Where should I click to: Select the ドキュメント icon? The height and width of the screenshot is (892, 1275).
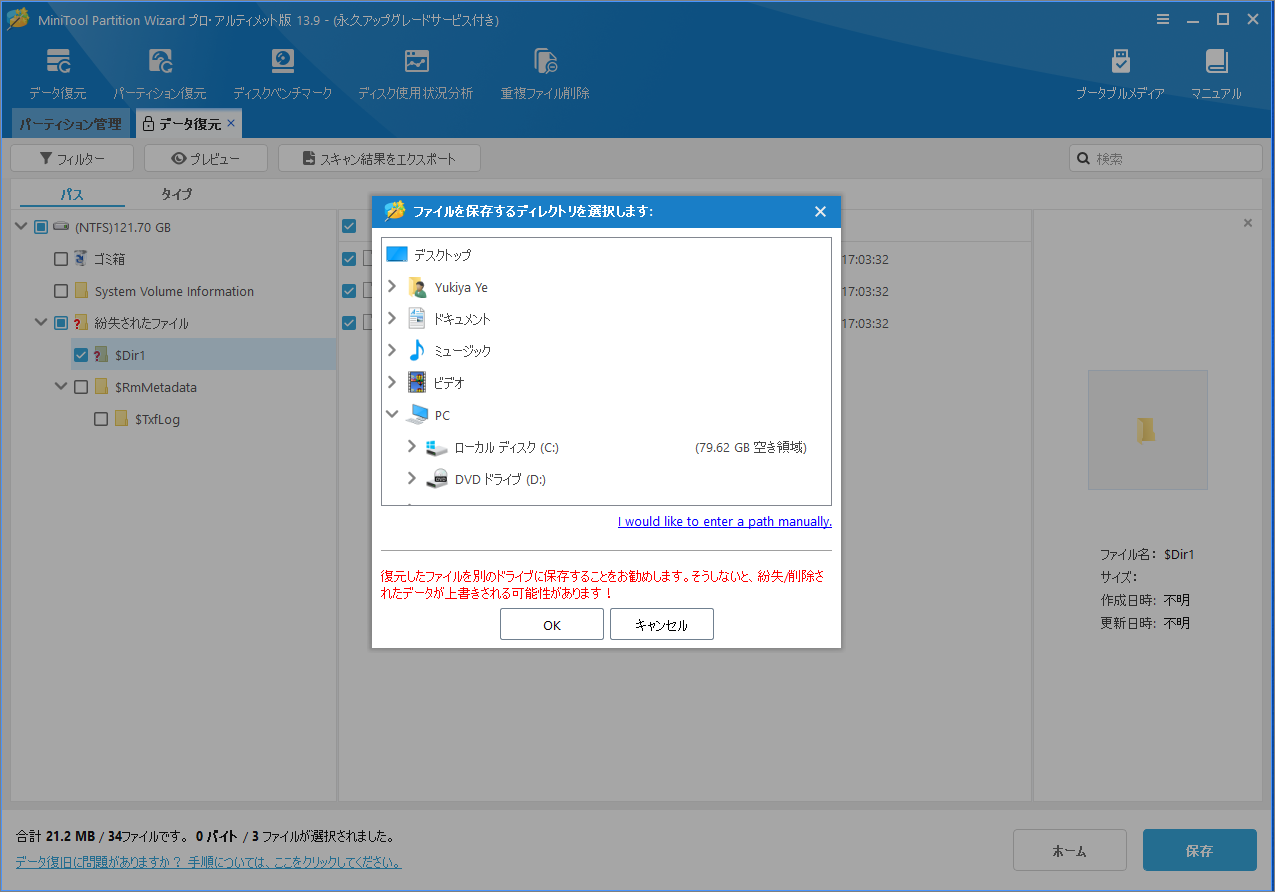click(x=417, y=319)
